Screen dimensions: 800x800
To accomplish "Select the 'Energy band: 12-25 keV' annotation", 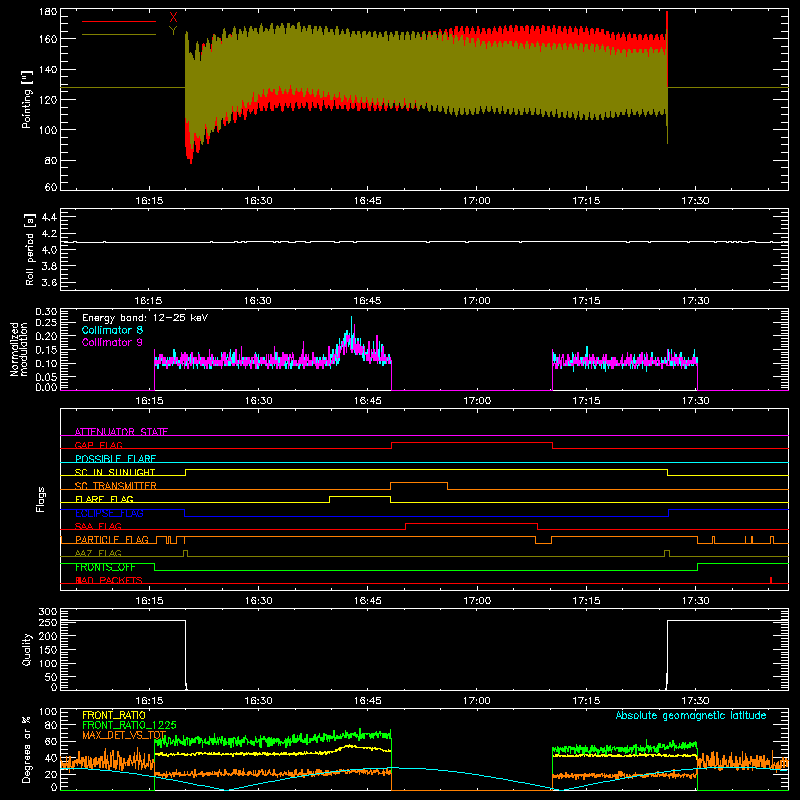I will click(x=145, y=318).
